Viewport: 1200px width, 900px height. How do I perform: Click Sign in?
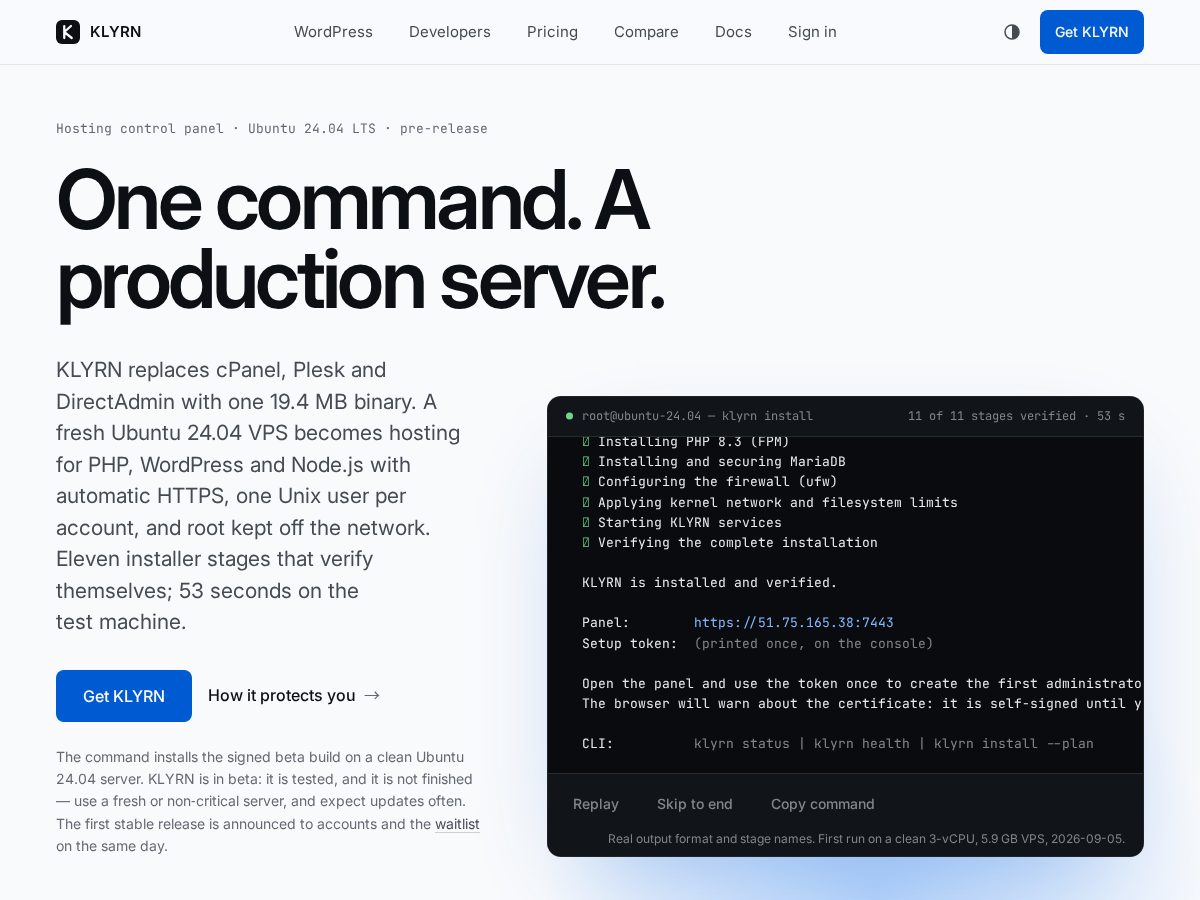[x=812, y=32]
